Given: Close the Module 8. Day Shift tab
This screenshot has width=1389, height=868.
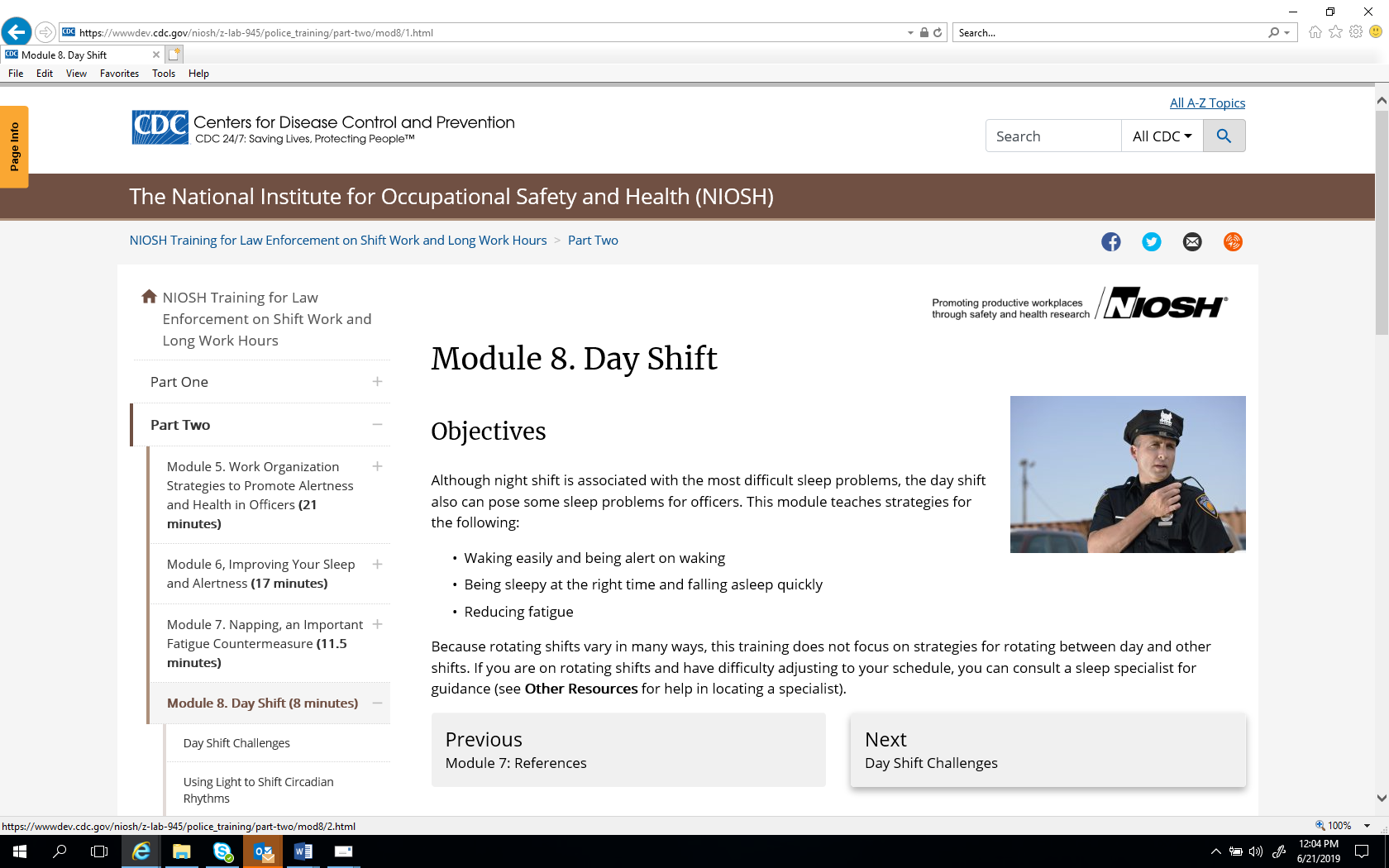Looking at the screenshot, I should [156, 55].
